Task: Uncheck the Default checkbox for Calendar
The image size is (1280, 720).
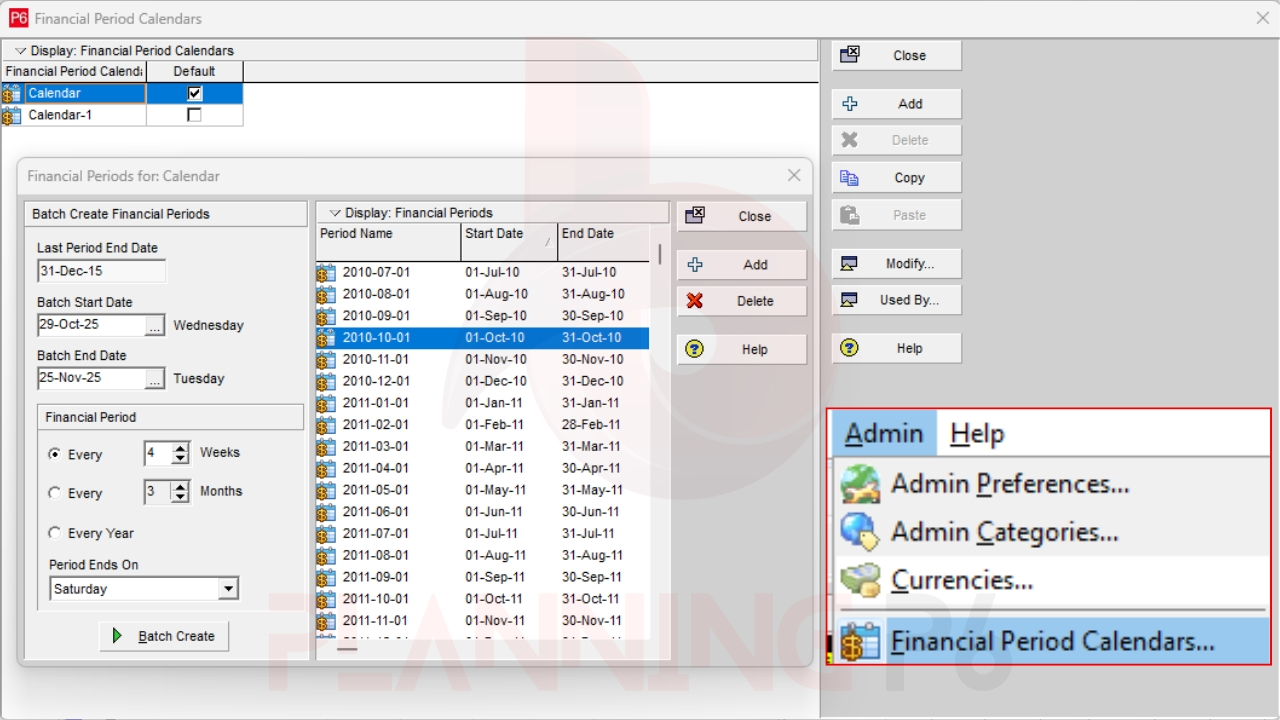Action: click(x=194, y=93)
